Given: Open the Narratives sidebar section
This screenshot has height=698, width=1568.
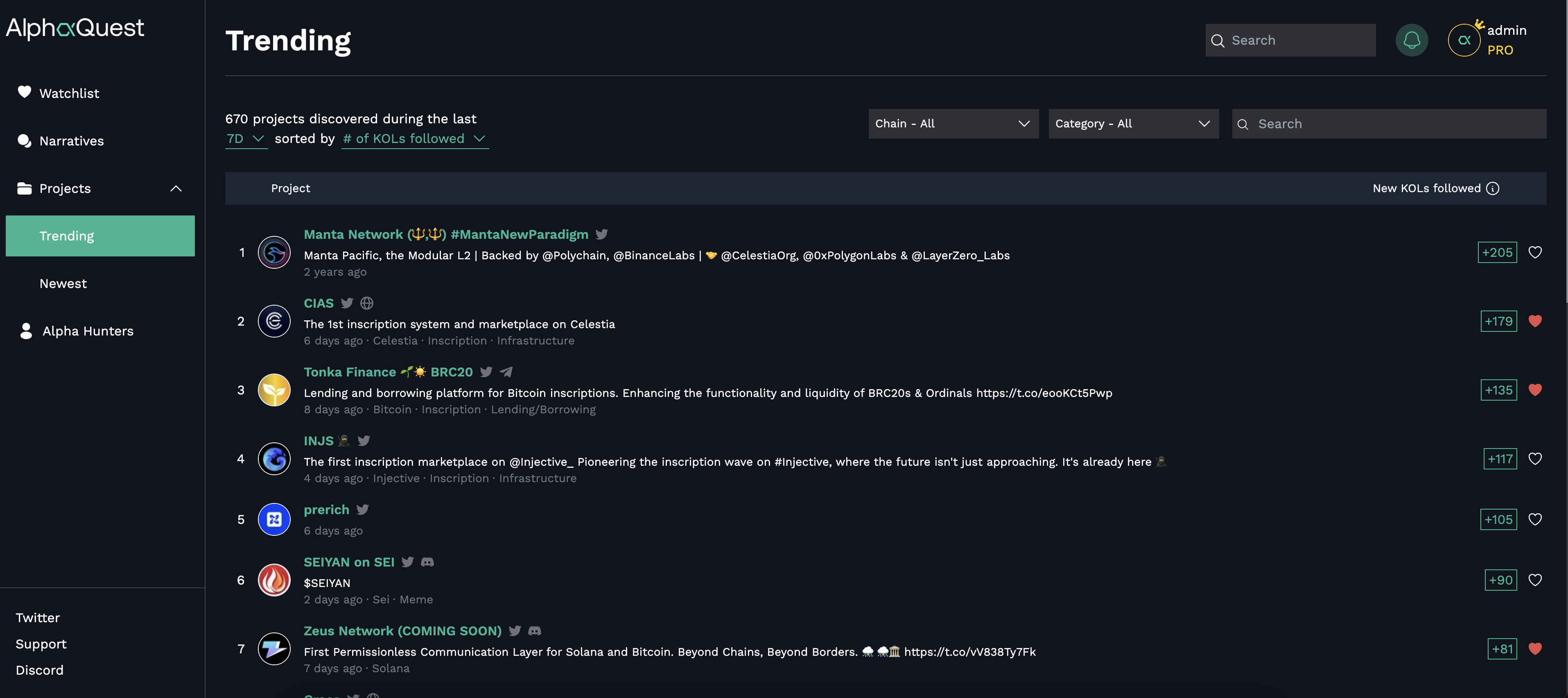Looking at the screenshot, I should pyautogui.click(x=71, y=141).
